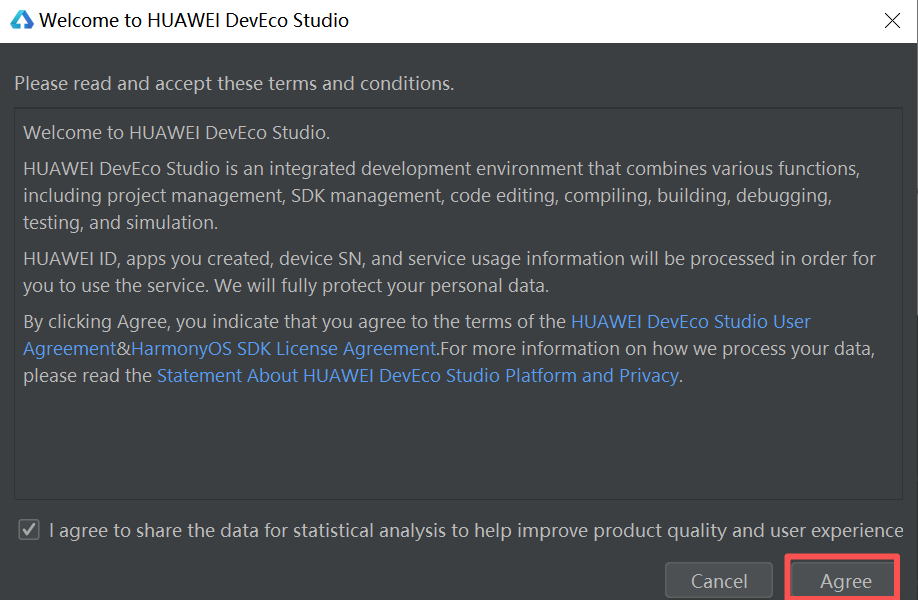The height and width of the screenshot is (600, 918).
Task: Click the DevEco Studio logo icon
Action: coord(22,20)
